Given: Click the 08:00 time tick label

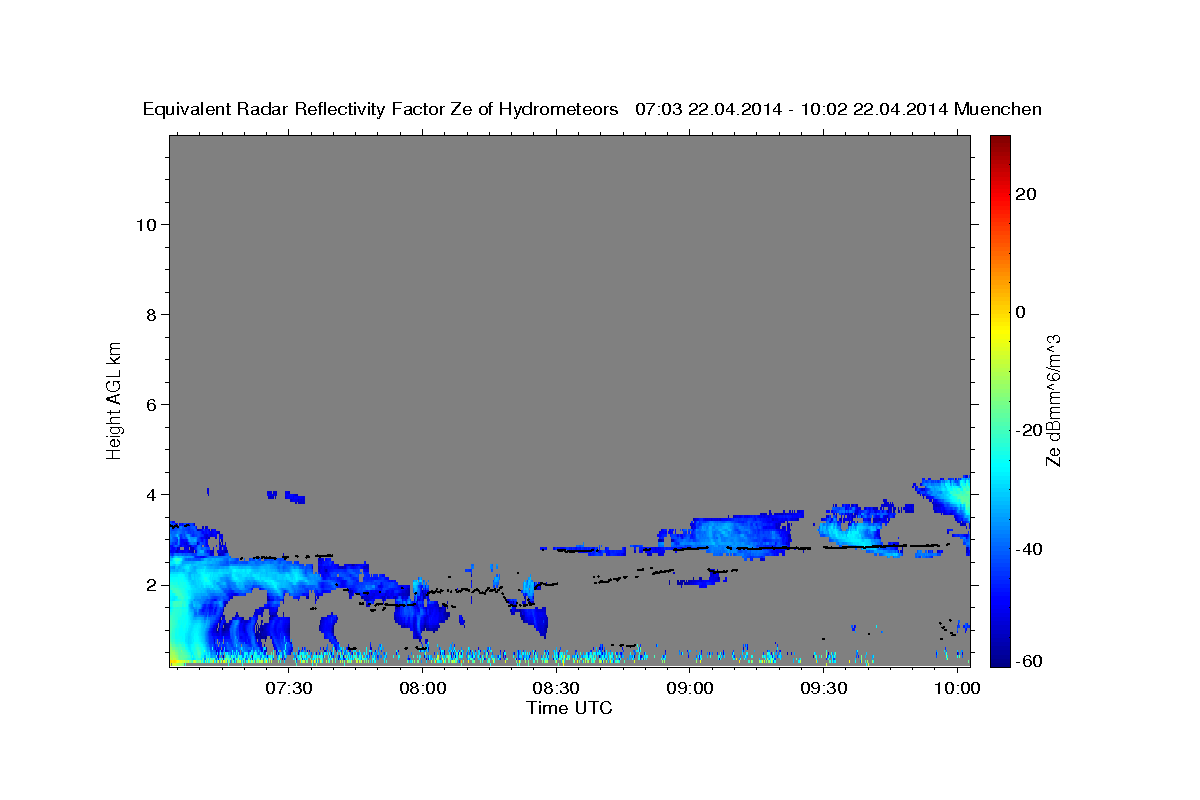Looking at the screenshot, I should point(423,690).
